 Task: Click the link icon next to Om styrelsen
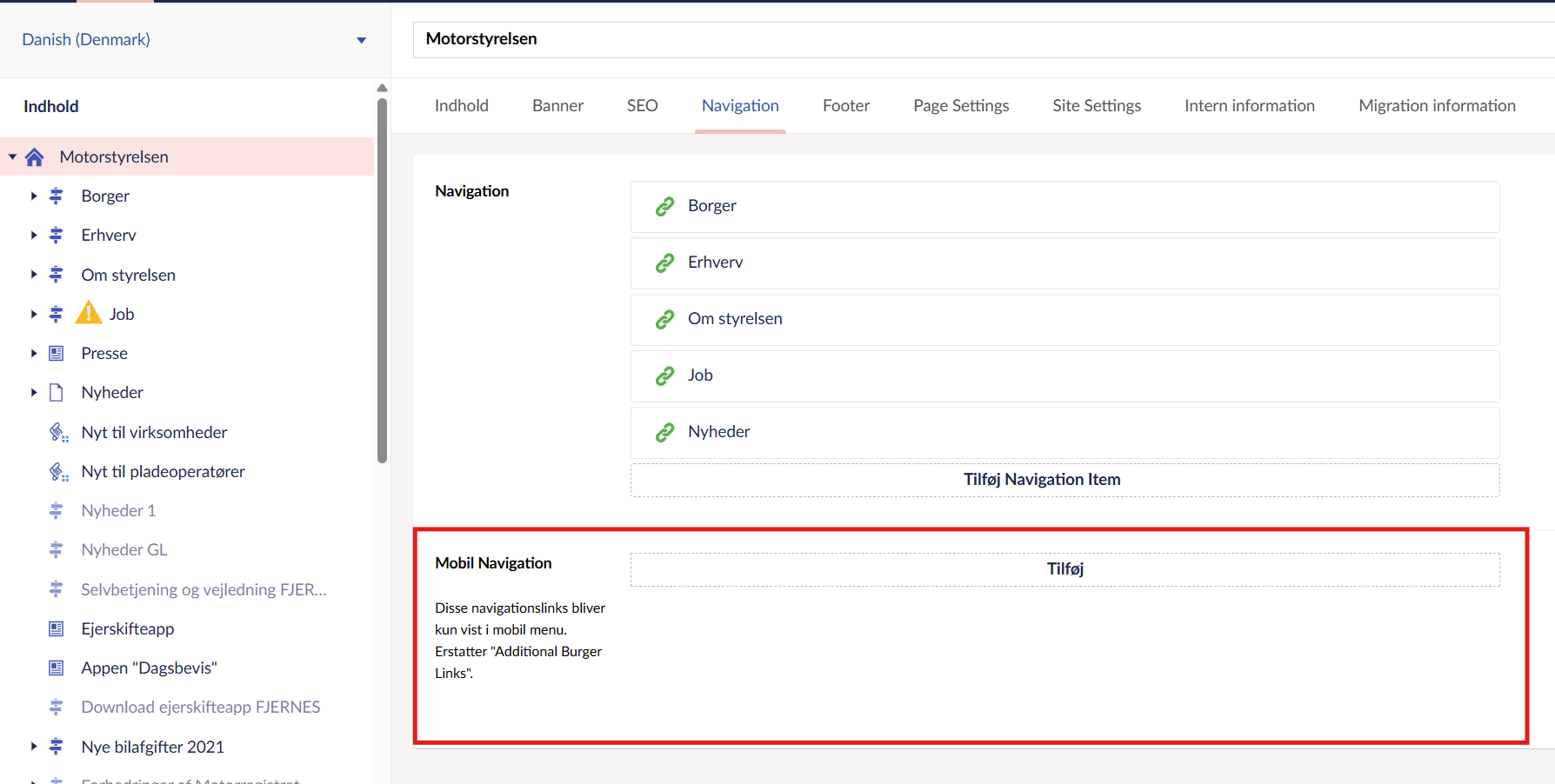pyautogui.click(x=665, y=319)
